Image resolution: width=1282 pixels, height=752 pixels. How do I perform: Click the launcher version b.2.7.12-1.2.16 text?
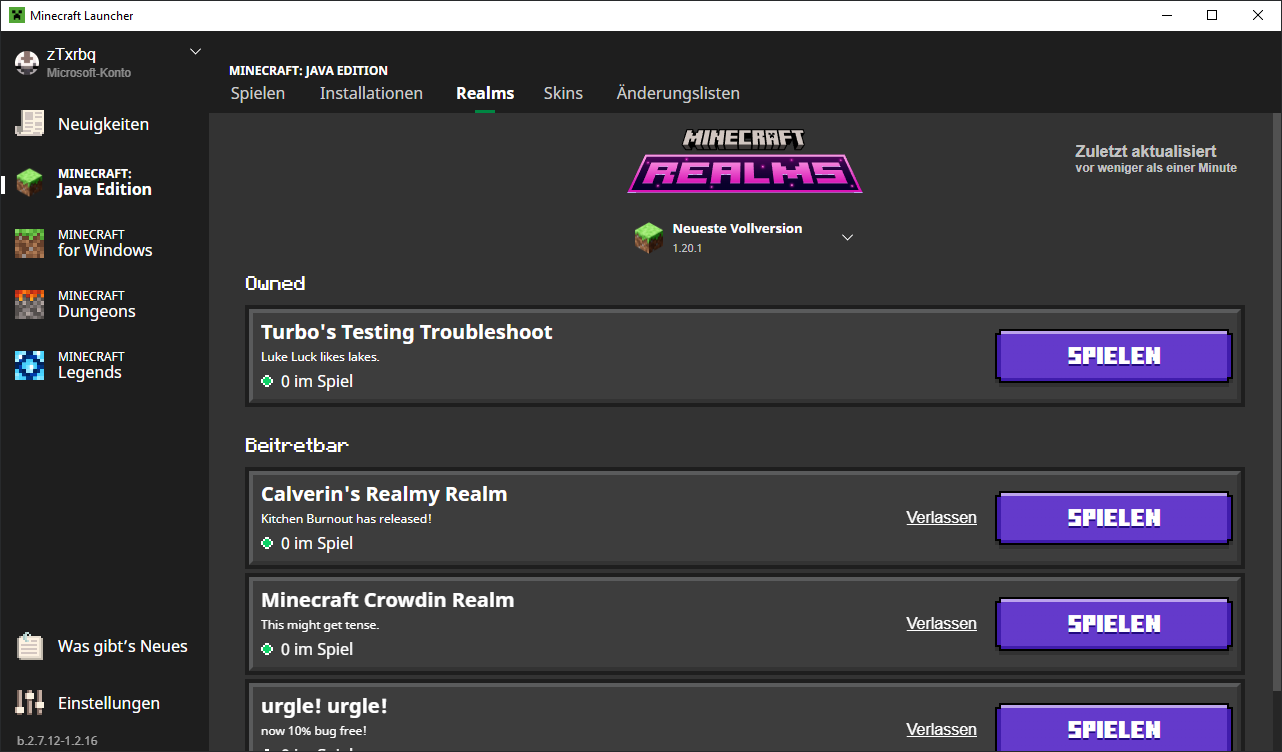tap(57, 741)
